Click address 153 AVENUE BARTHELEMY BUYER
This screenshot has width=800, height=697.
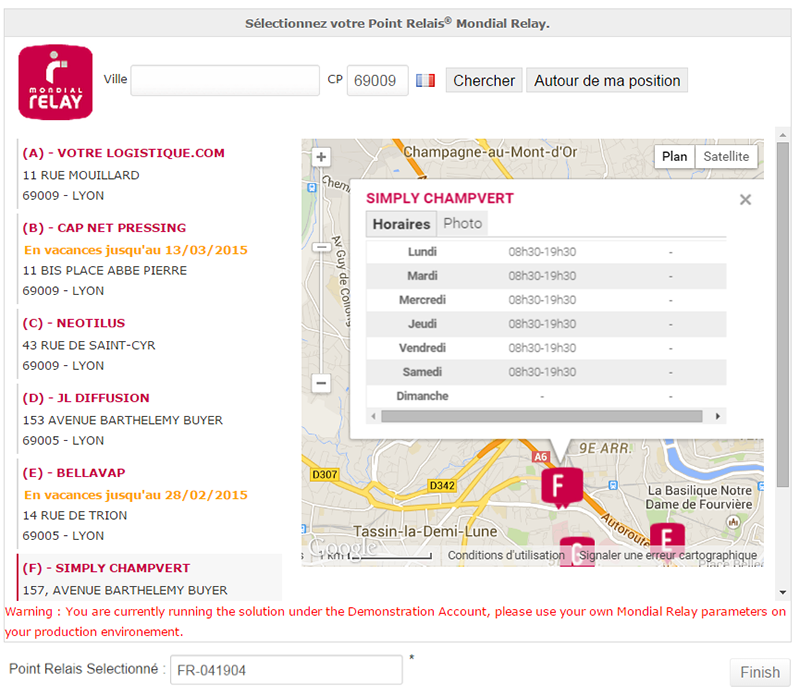[122, 420]
